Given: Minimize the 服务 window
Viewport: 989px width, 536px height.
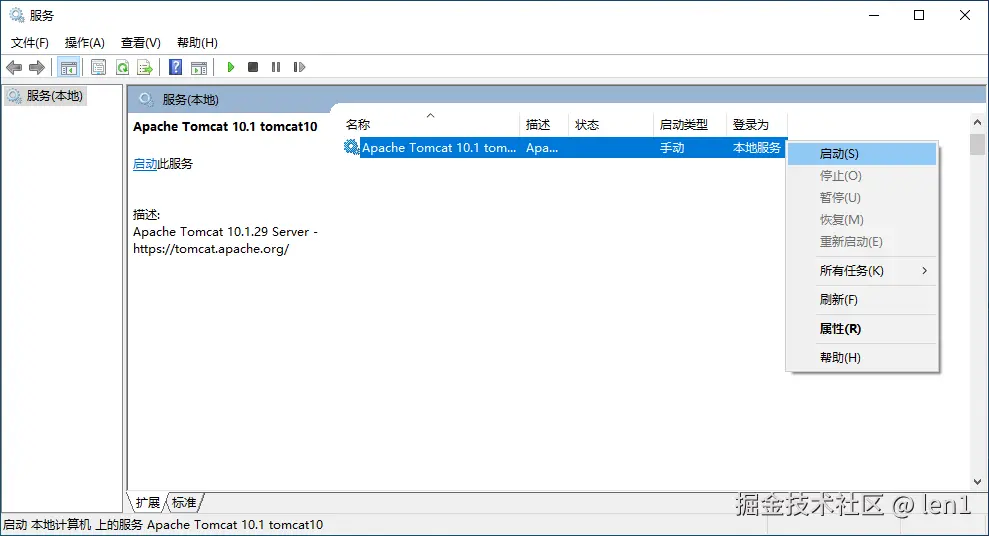Looking at the screenshot, I should [874, 15].
